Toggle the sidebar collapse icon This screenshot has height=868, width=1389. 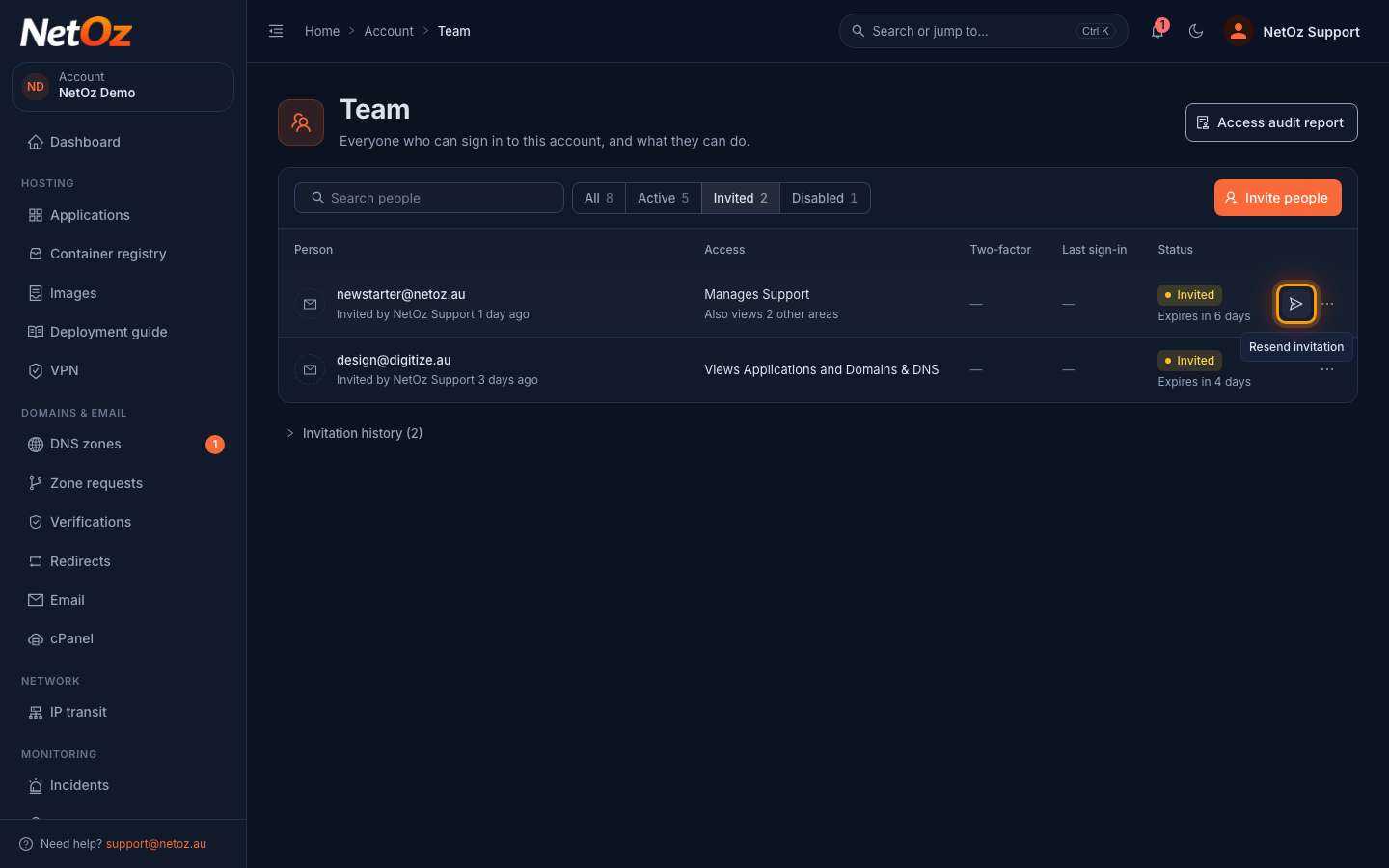point(276,31)
